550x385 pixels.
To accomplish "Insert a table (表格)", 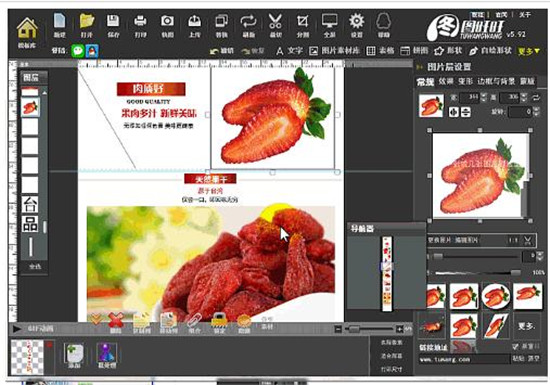I will coord(380,51).
